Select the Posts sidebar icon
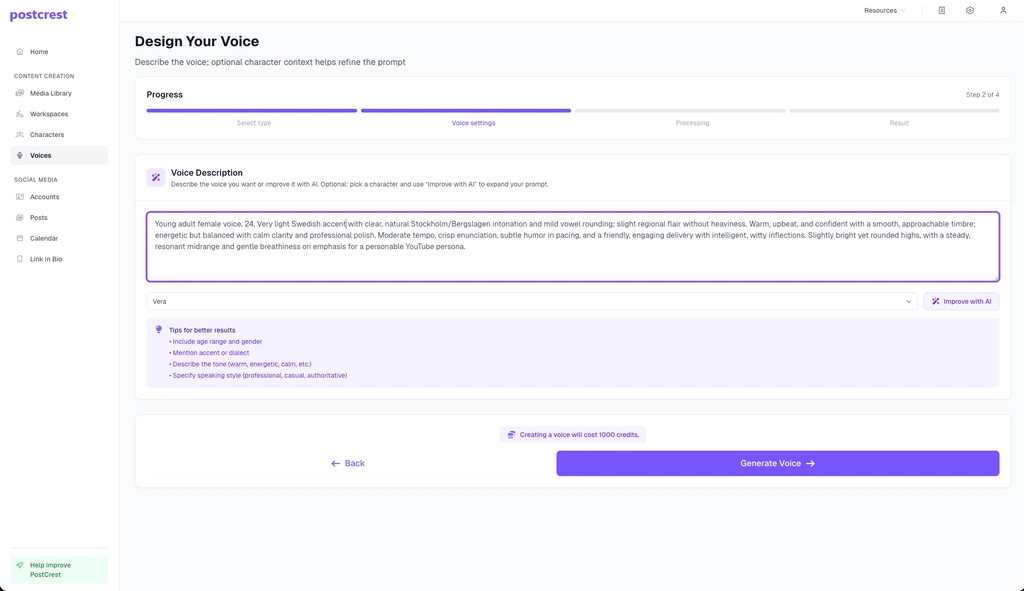 19,217
